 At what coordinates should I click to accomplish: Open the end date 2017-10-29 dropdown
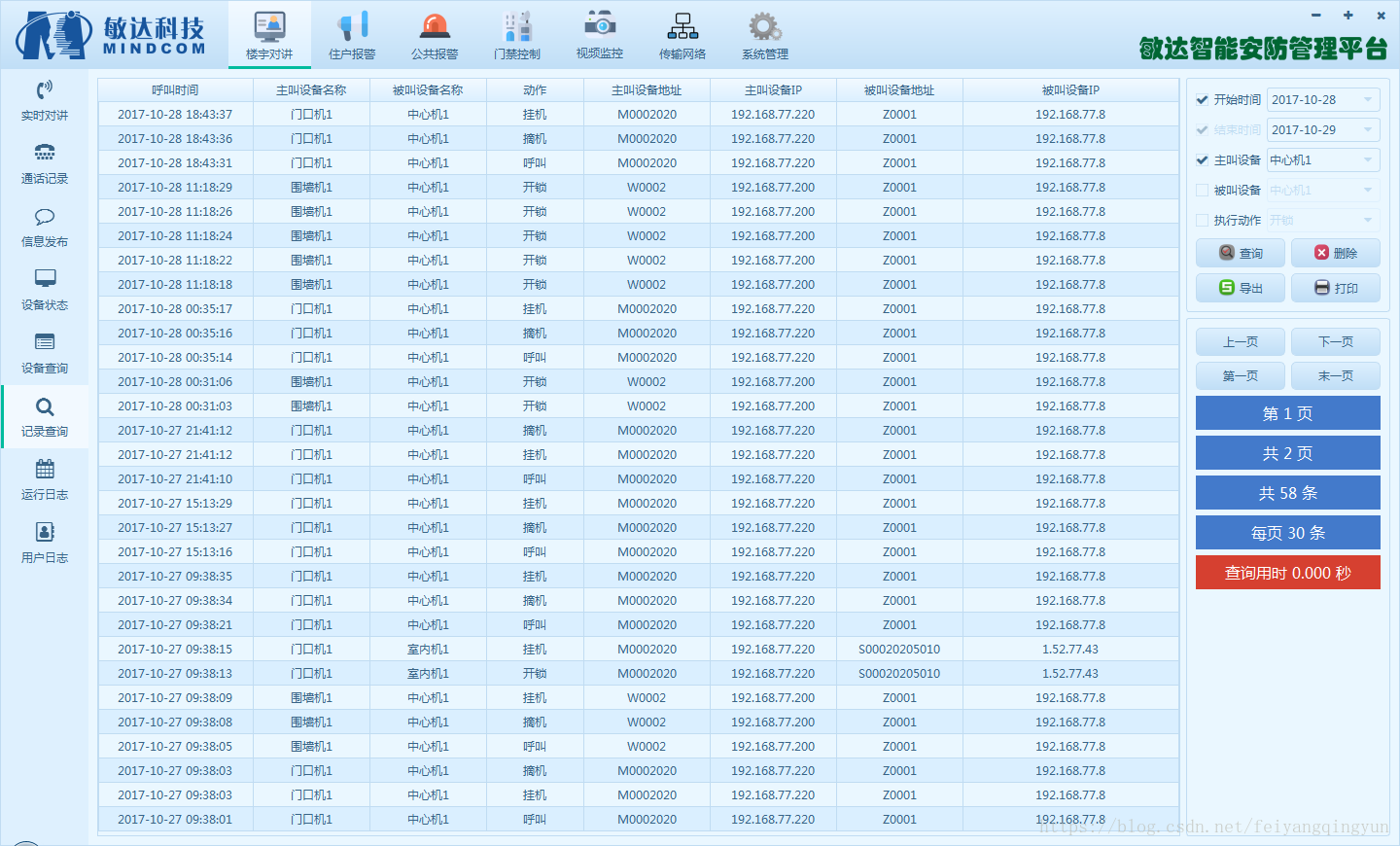point(1323,129)
